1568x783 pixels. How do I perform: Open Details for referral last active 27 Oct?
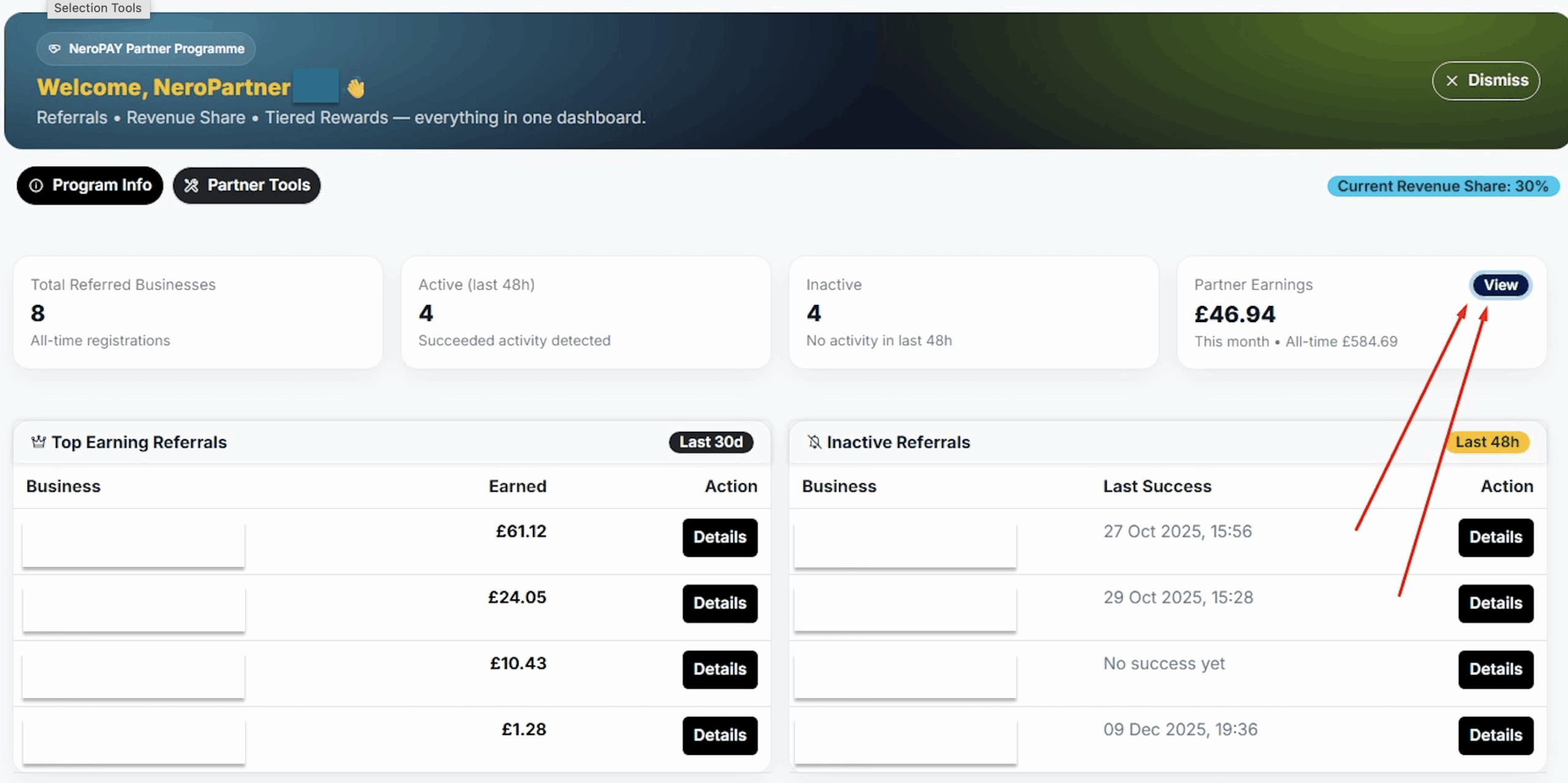(x=1495, y=538)
